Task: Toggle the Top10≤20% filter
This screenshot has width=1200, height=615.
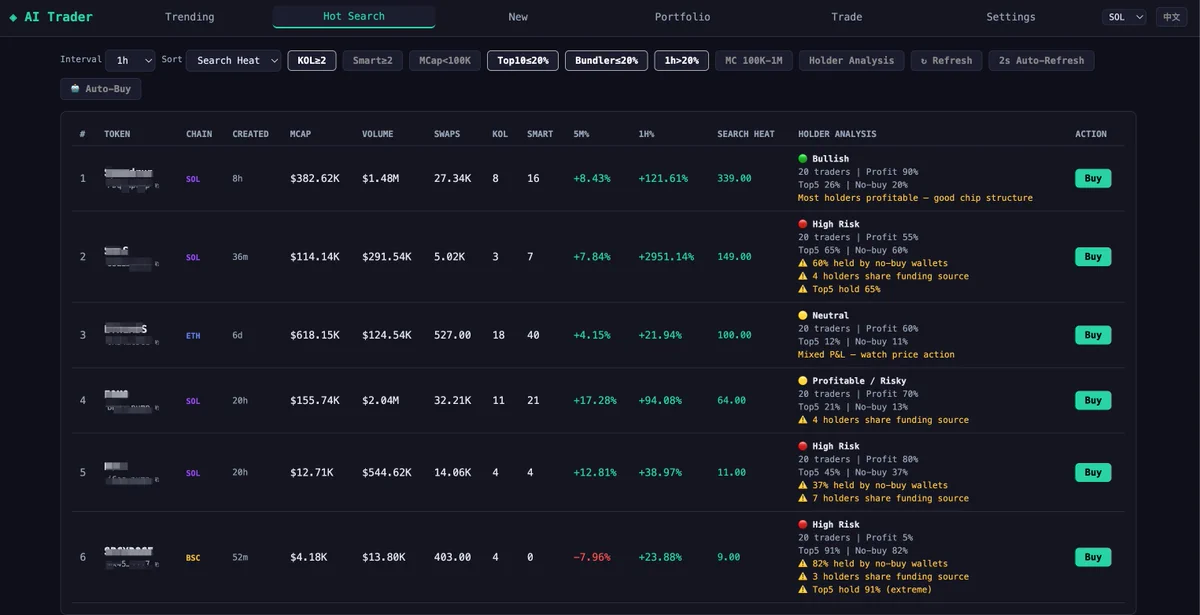Action: pyautogui.click(x=523, y=60)
